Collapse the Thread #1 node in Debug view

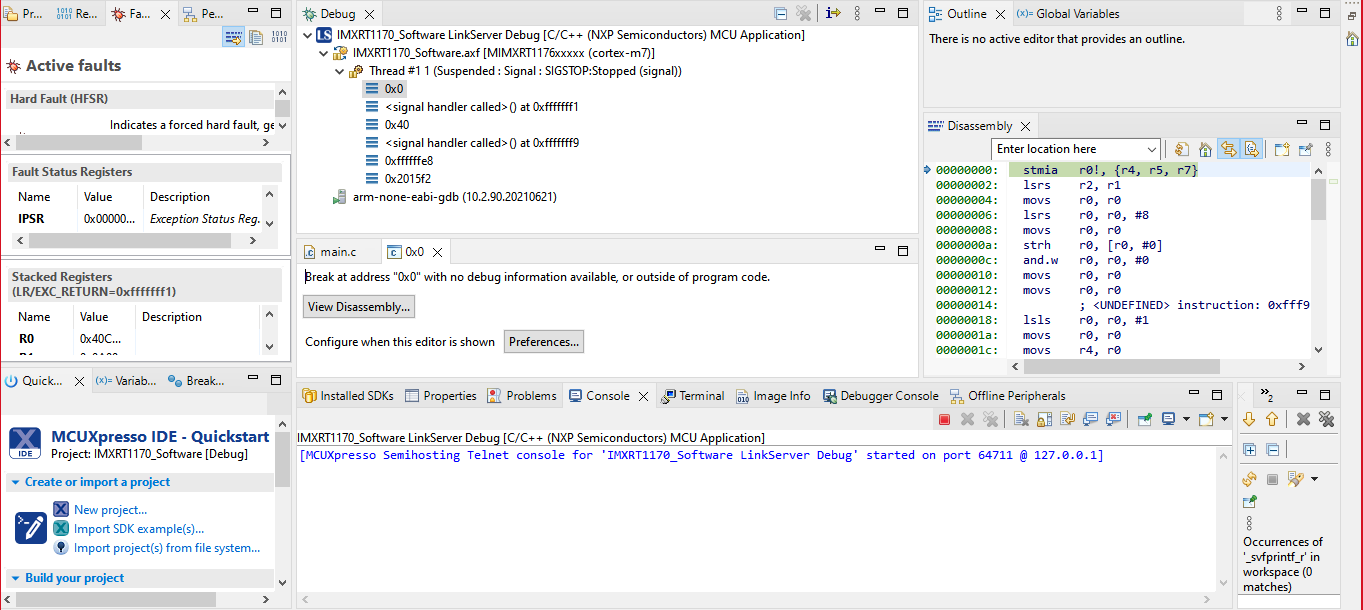coord(339,71)
